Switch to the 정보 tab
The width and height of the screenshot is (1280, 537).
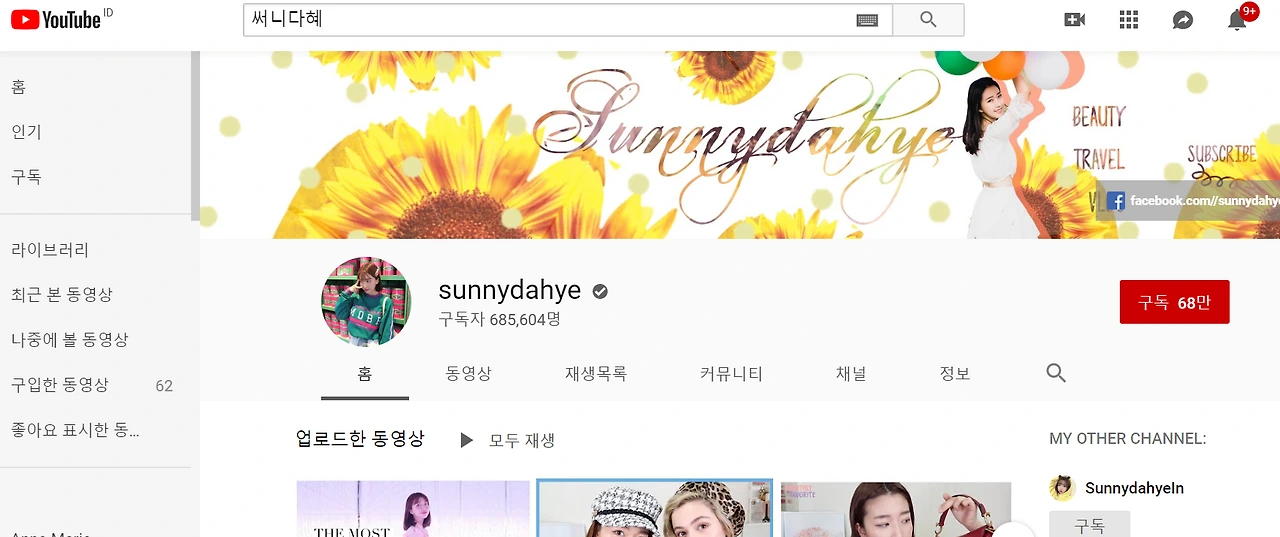[955, 374]
